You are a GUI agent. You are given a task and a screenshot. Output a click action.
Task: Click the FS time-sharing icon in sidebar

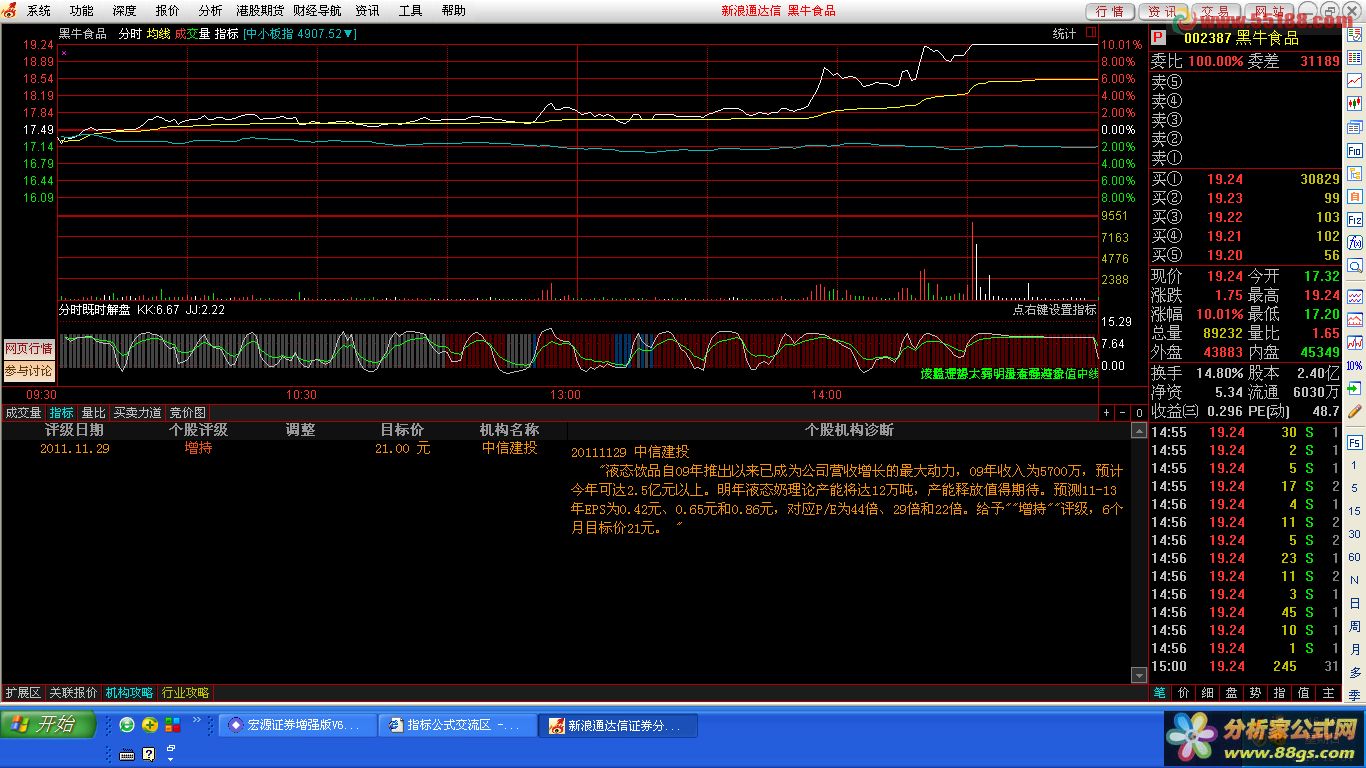pyautogui.click(x=1354, y=442)
